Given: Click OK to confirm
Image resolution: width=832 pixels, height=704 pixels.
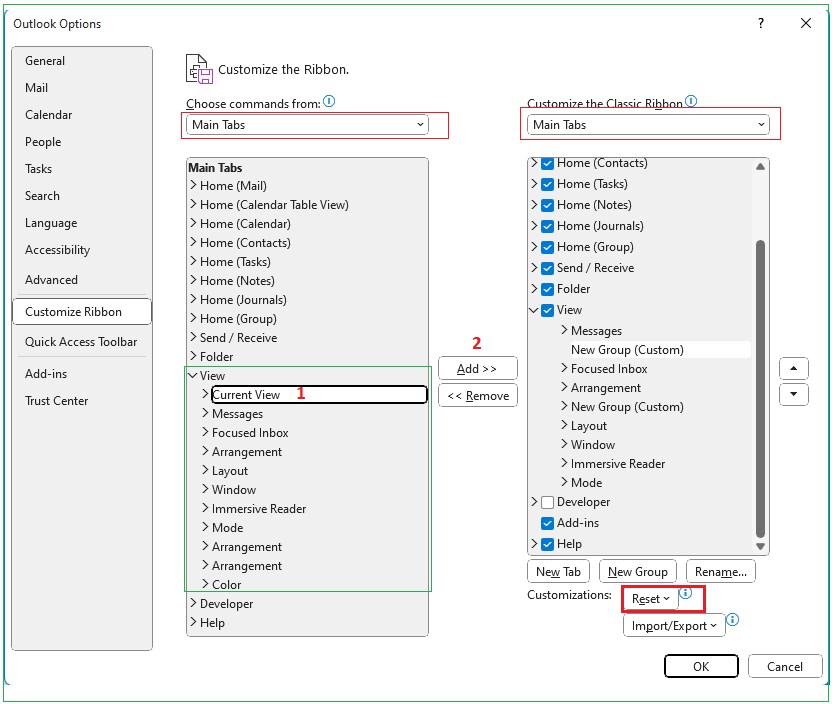Looking at the screenshot, I should (x=701, y=666).
